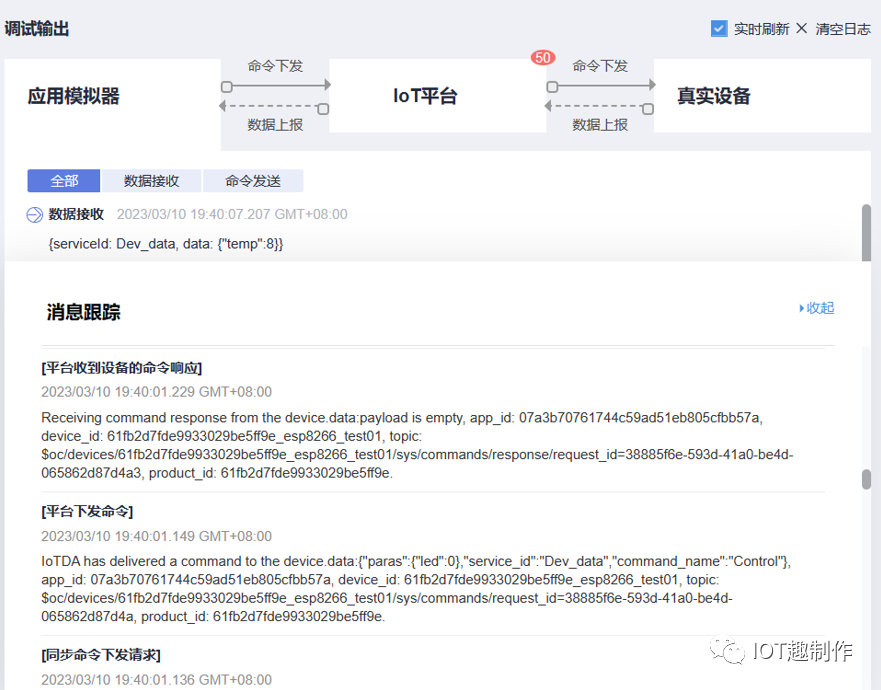This screenshot has width=881, height=690.
Task: Click the X icon beside 清空日志
Action: coord(801,28)
